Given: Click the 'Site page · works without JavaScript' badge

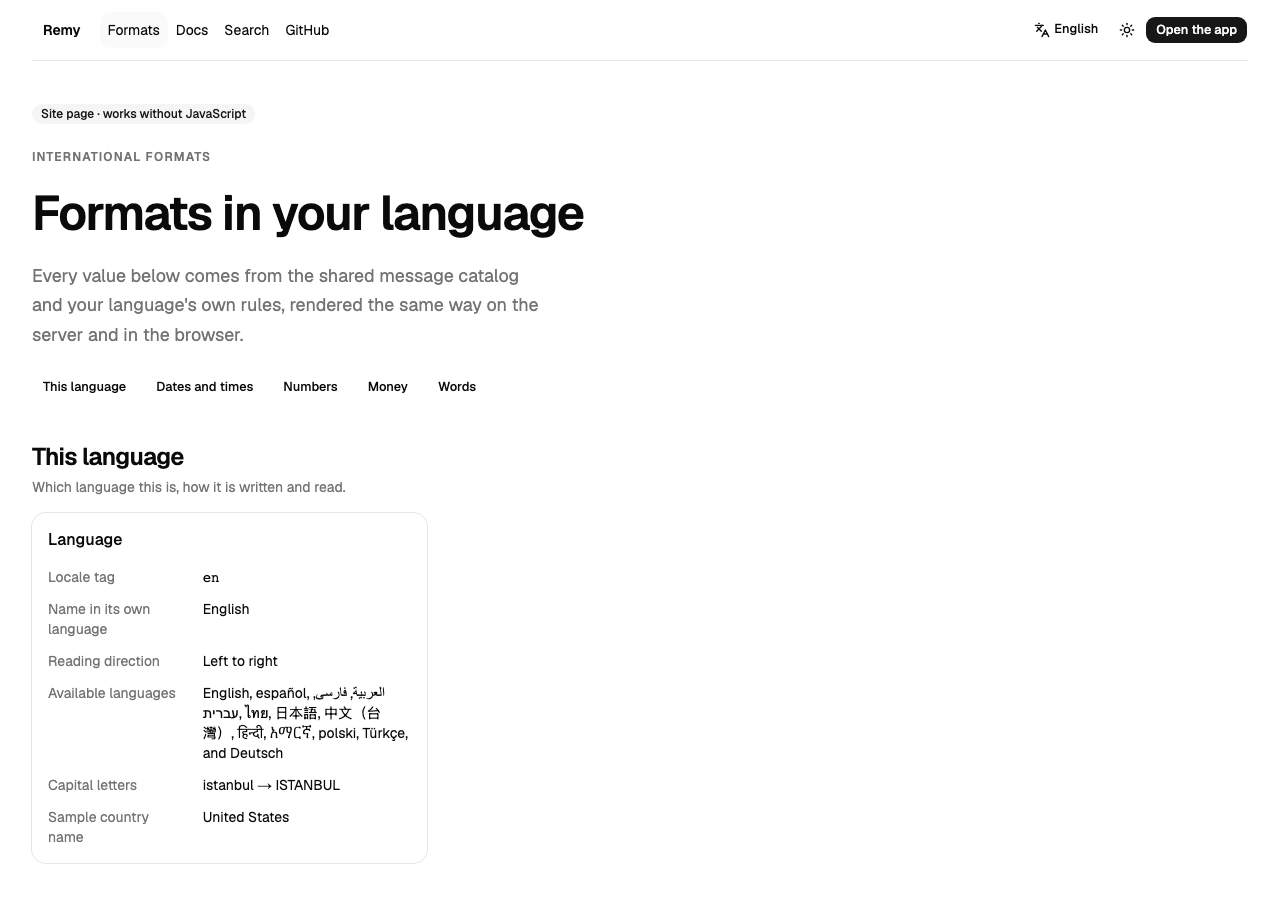Looking at the screenshot, I should [143, 114].
